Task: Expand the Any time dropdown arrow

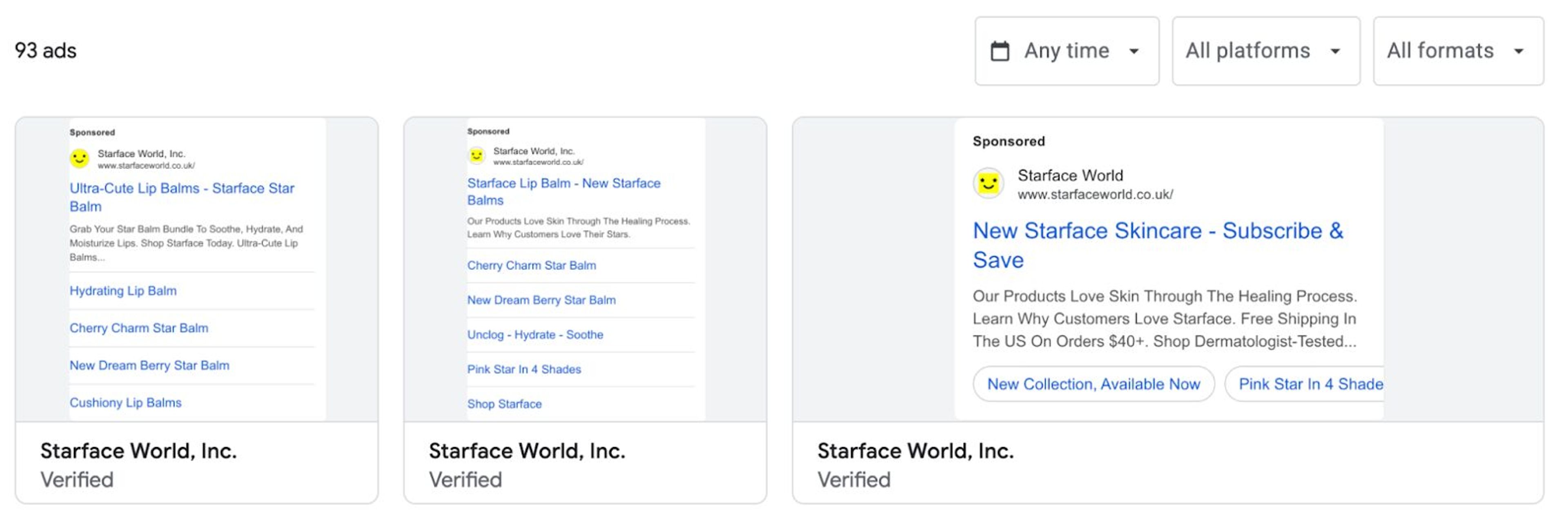Action: point(1134,52)
